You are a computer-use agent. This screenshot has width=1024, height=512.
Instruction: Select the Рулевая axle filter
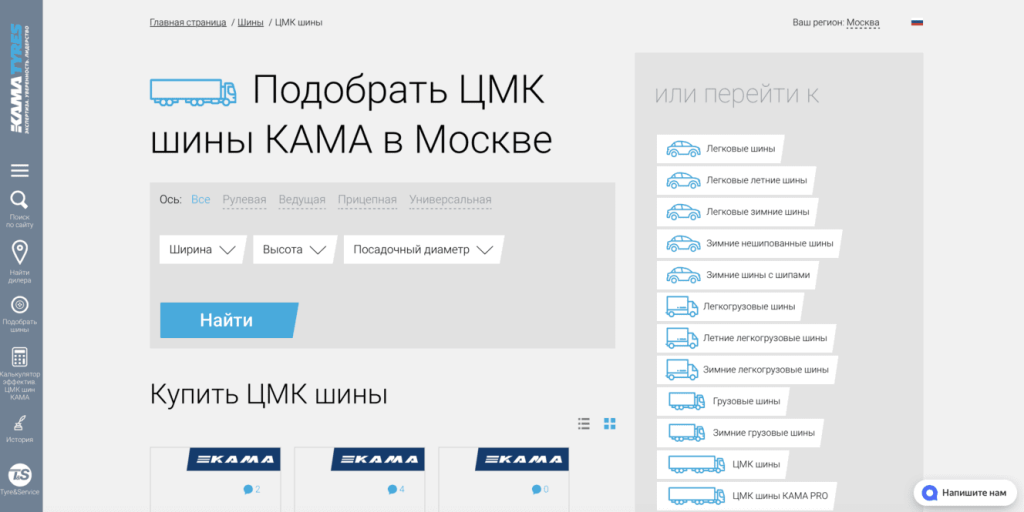tap(244, 200)
